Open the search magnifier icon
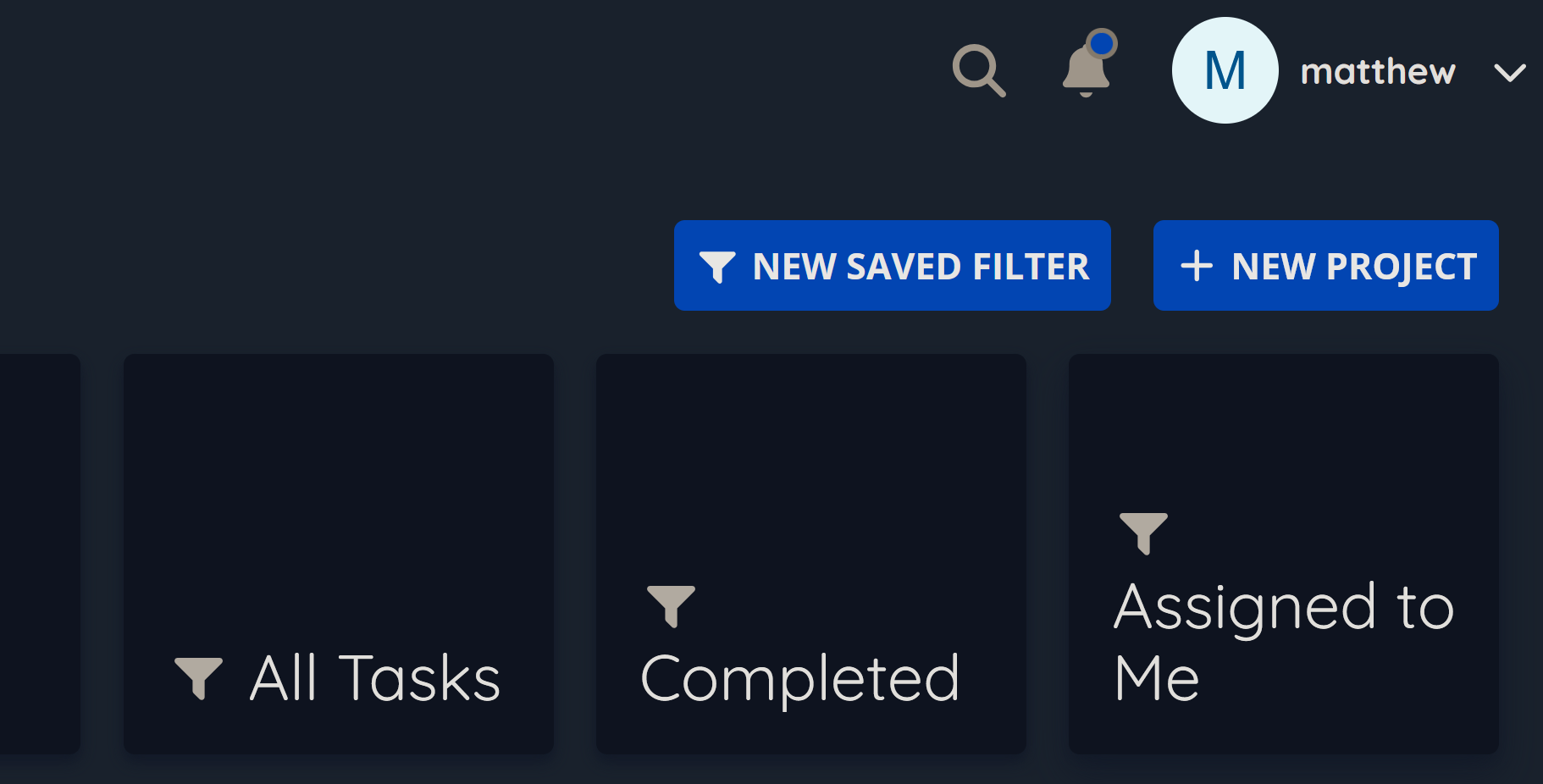Screen dimensions: 1543x784 [978, 70]
